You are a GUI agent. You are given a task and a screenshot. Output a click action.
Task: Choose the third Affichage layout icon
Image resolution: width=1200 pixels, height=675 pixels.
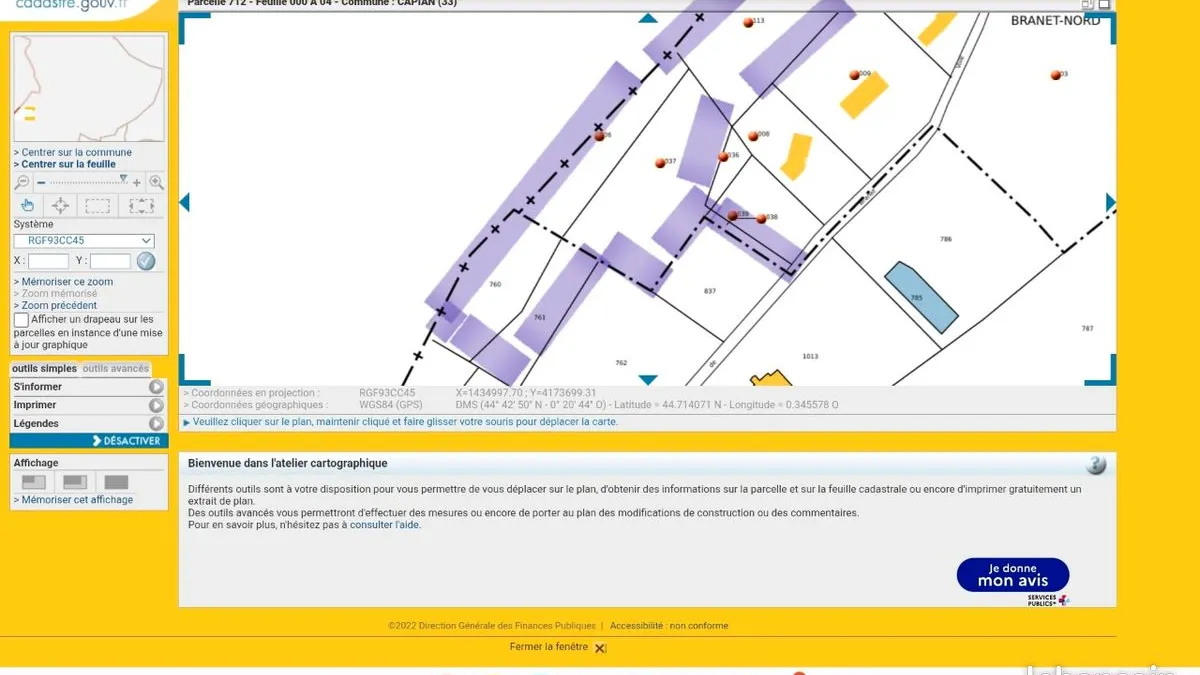click(x=116, y=483)
